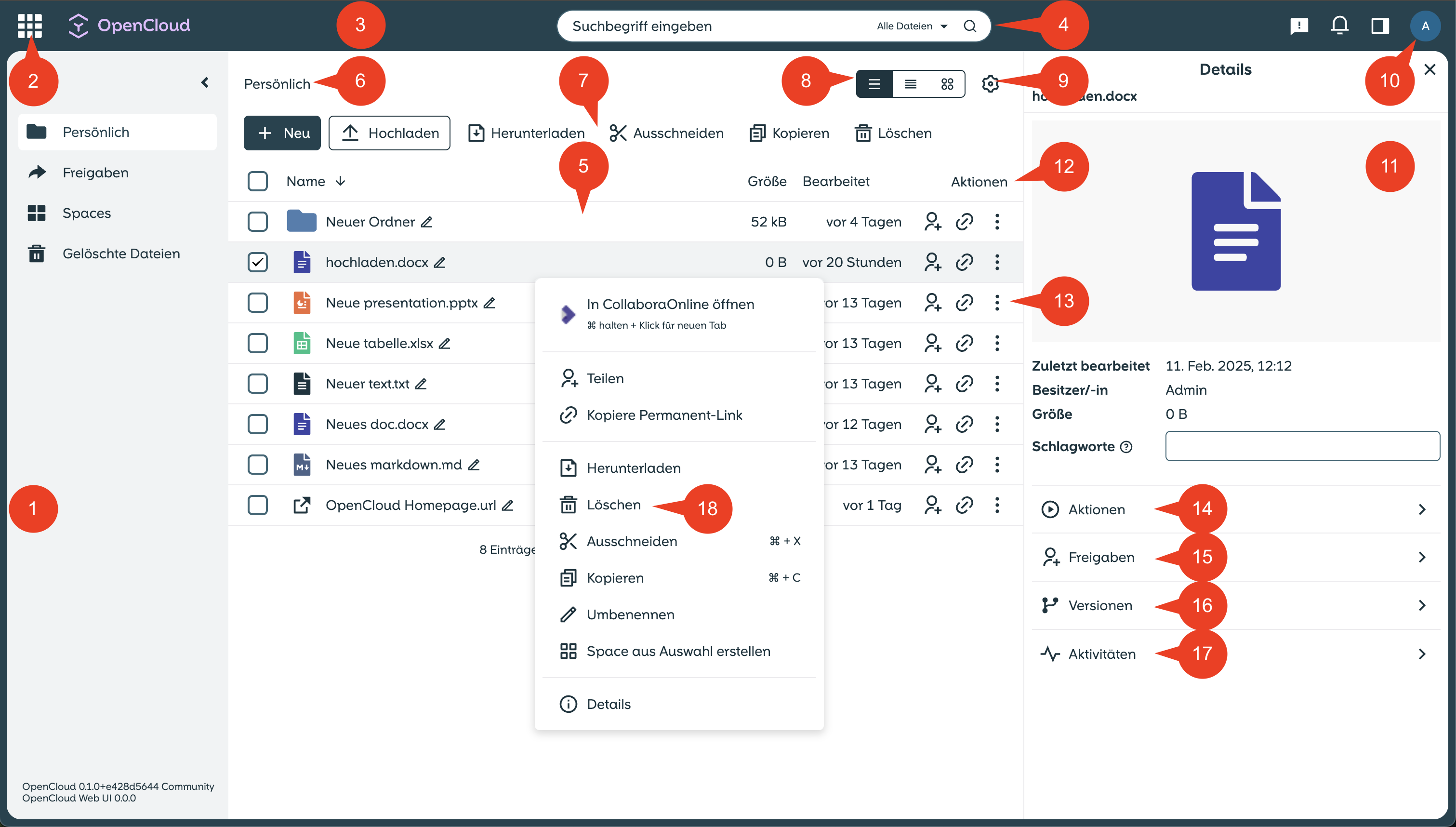Click Ausschneiden in the toolbar
The height and width of the screenshot is (827, 1456).
pos(666,133)
